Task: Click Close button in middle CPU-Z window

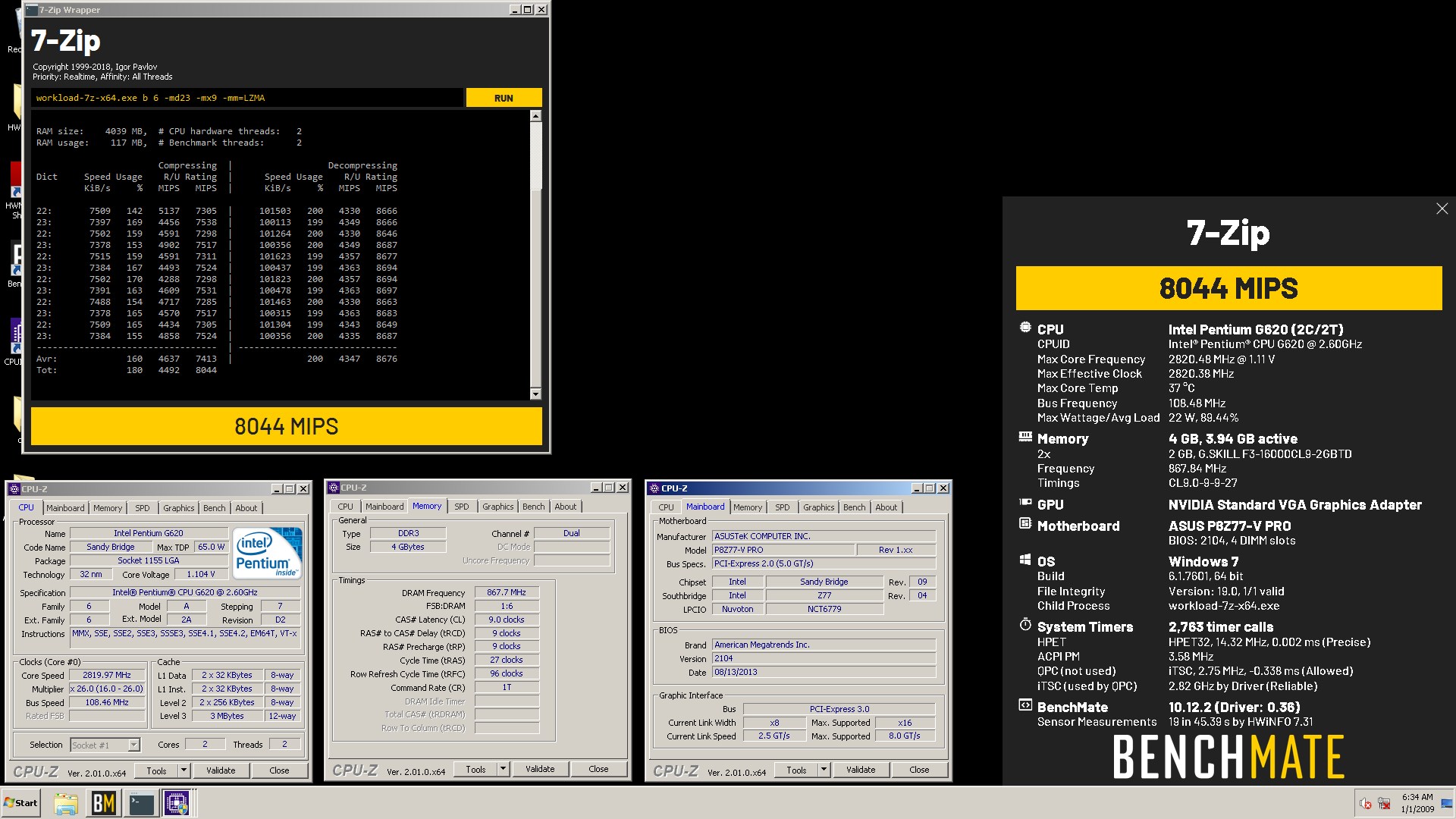Action: click(598, 769)
